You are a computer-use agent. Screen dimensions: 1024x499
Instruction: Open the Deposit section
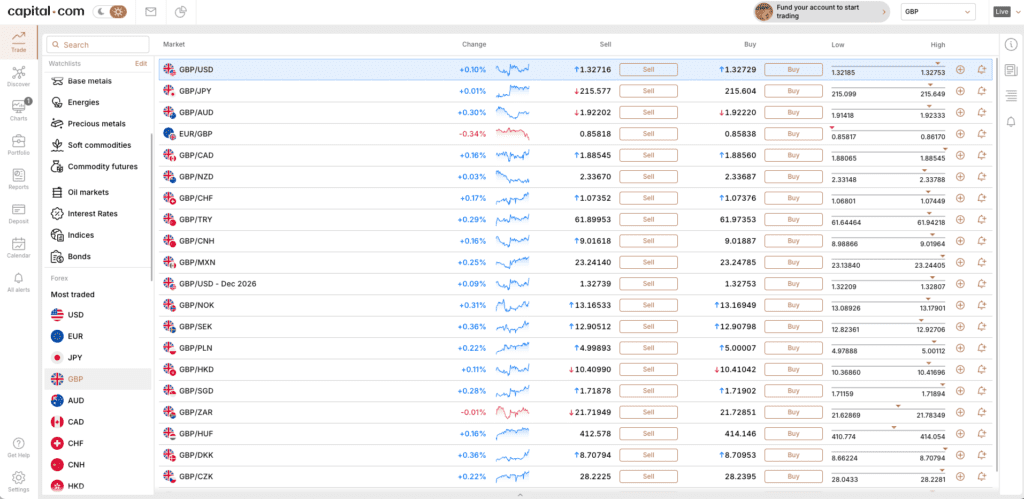(x=18, y=213)
